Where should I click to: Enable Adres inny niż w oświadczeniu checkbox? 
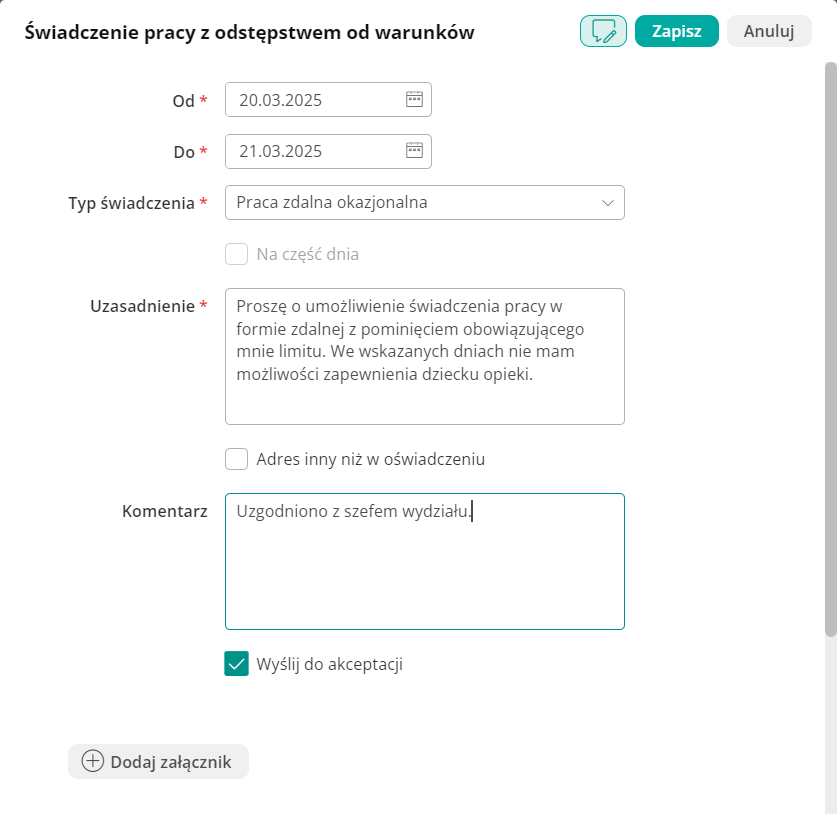tap(236, 459)
